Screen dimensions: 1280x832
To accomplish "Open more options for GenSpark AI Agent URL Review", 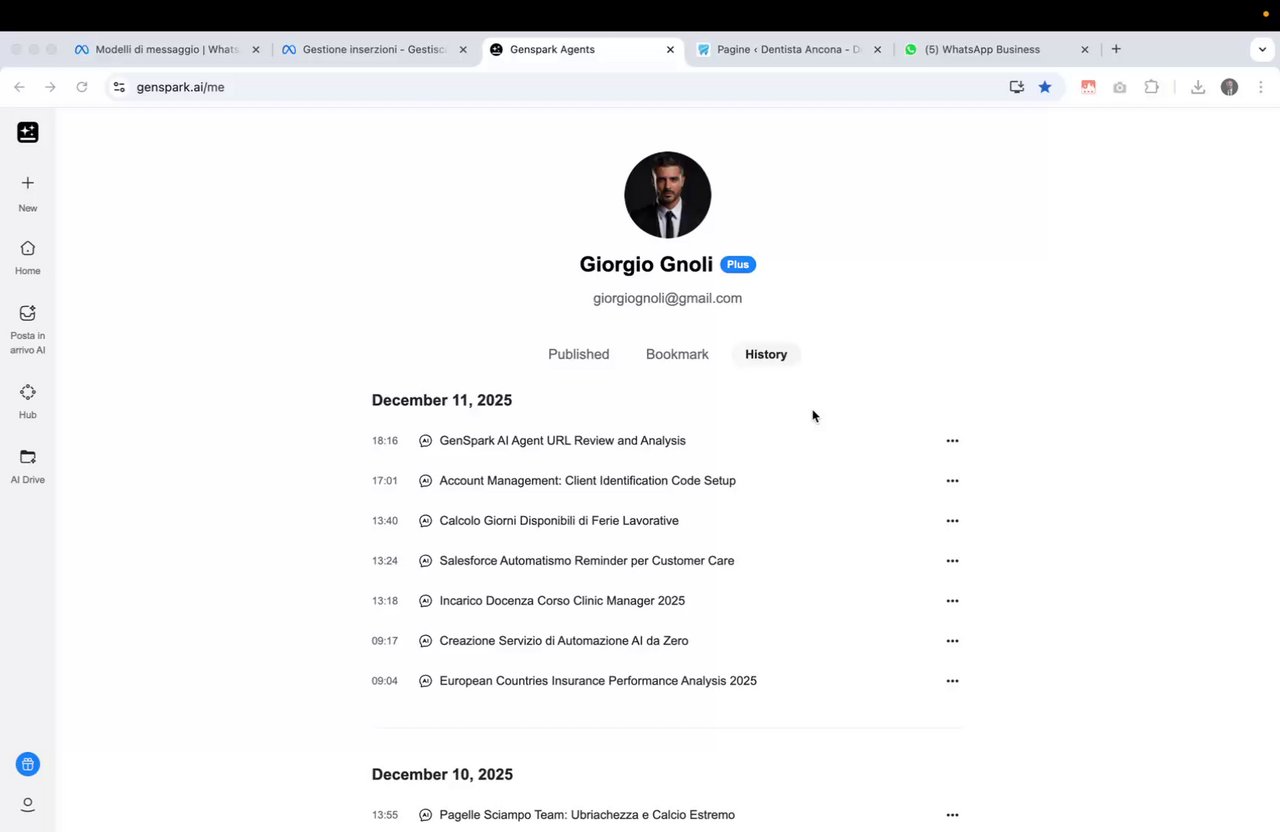I will point(952,441).
